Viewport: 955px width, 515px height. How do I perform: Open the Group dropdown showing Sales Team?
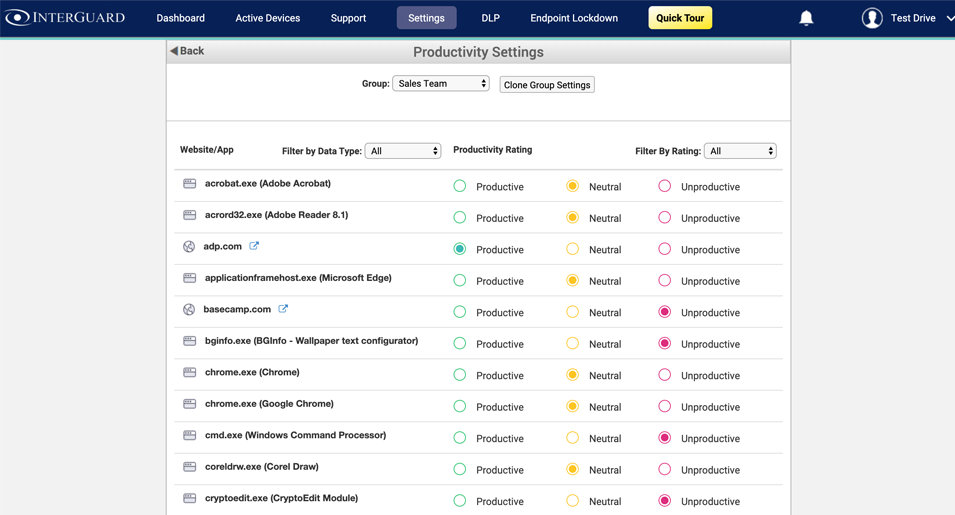(440, 84)
